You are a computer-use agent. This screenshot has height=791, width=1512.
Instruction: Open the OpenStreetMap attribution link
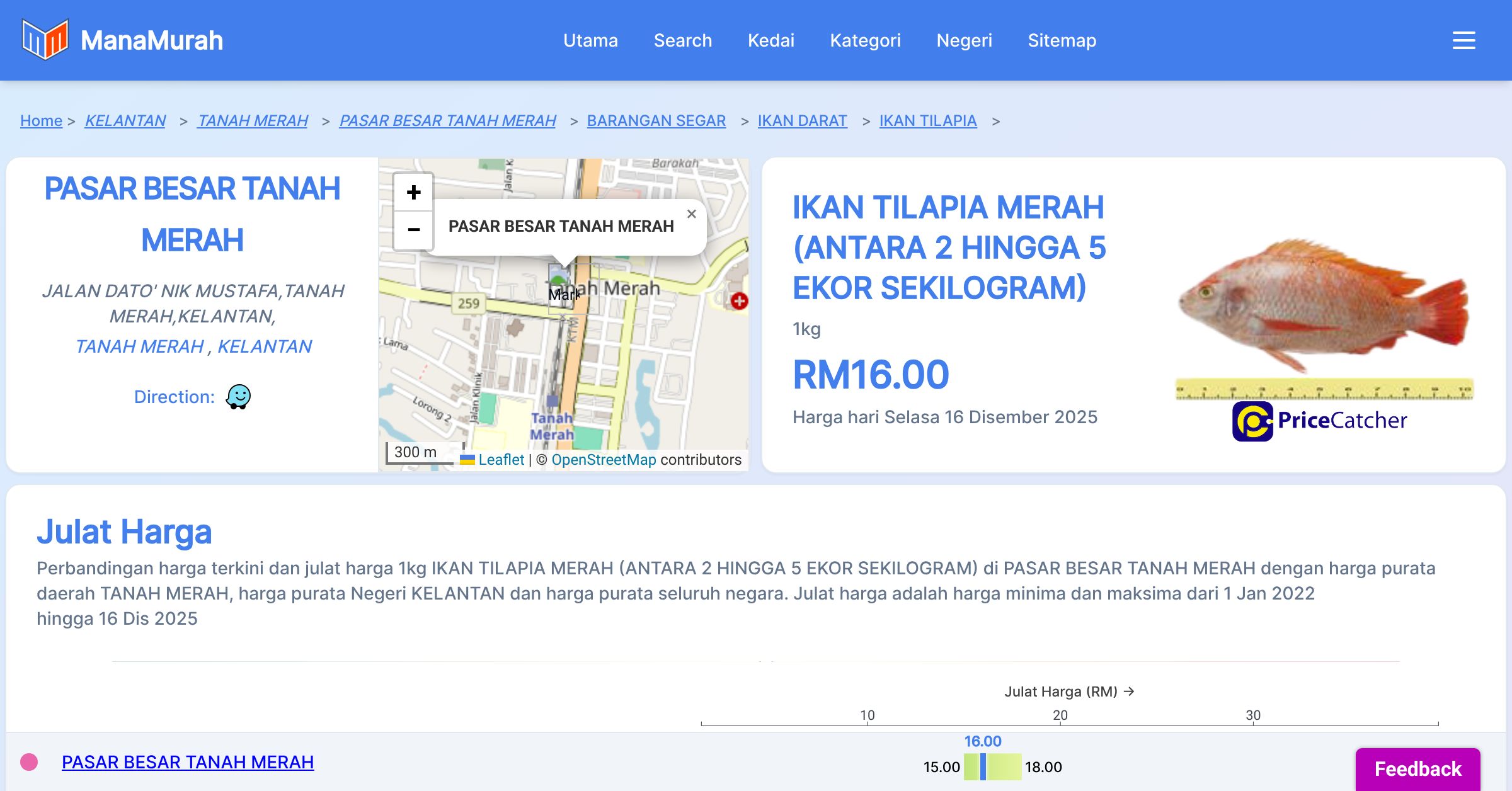click(604, 460)
